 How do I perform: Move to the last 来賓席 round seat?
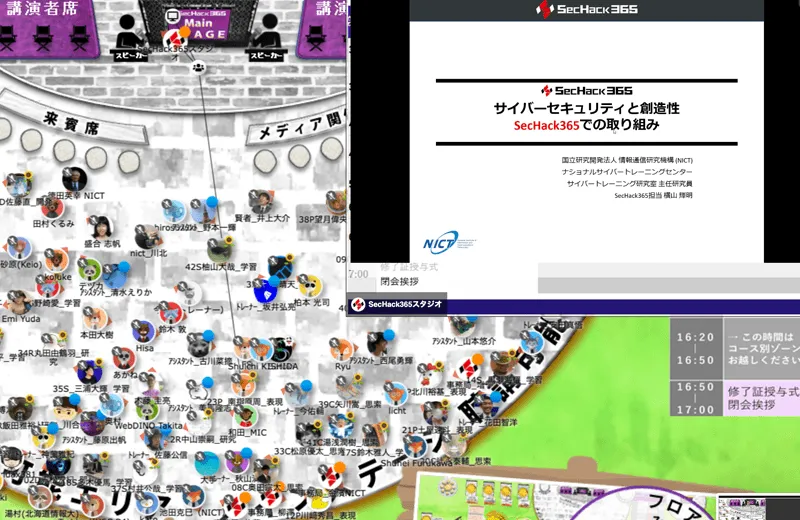[x=129, y=162]
